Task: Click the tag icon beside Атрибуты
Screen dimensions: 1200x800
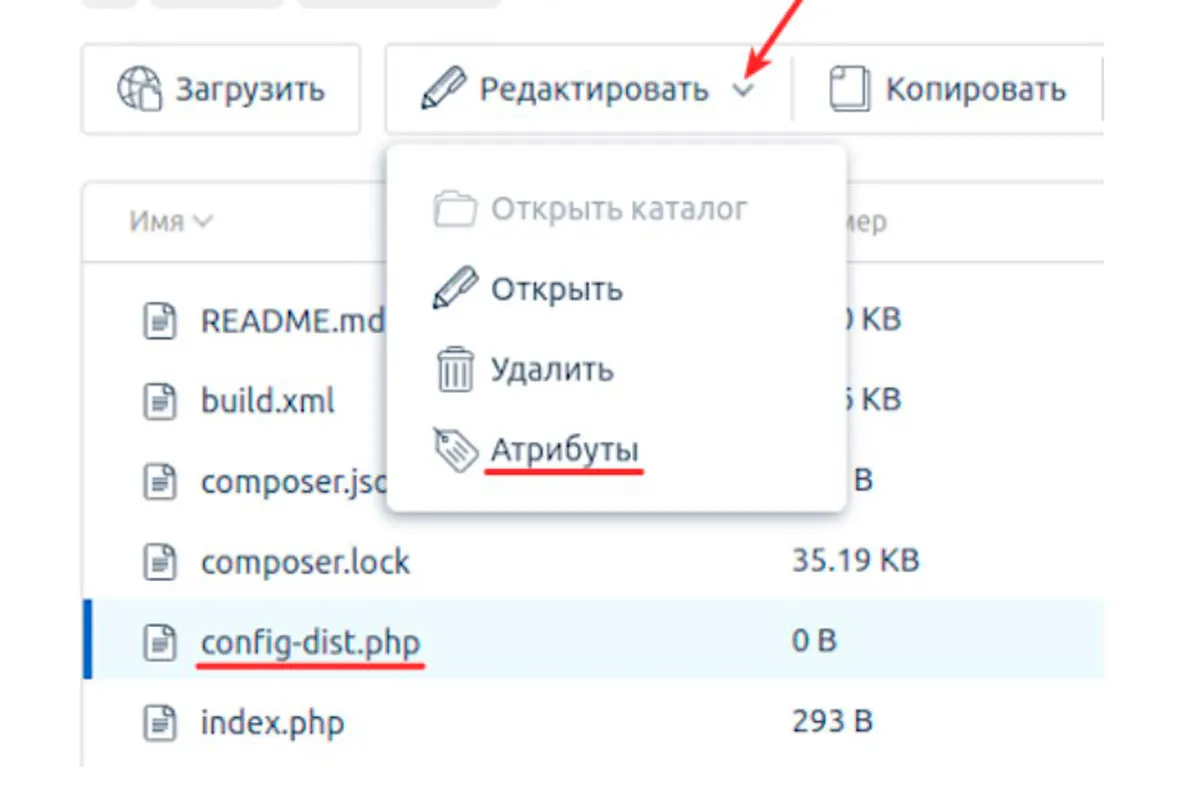Action: click(x=455, y=450)
